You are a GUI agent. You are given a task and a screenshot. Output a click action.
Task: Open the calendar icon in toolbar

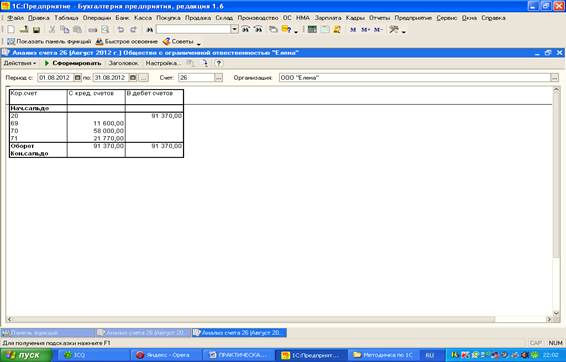click(x=325, y=30)
